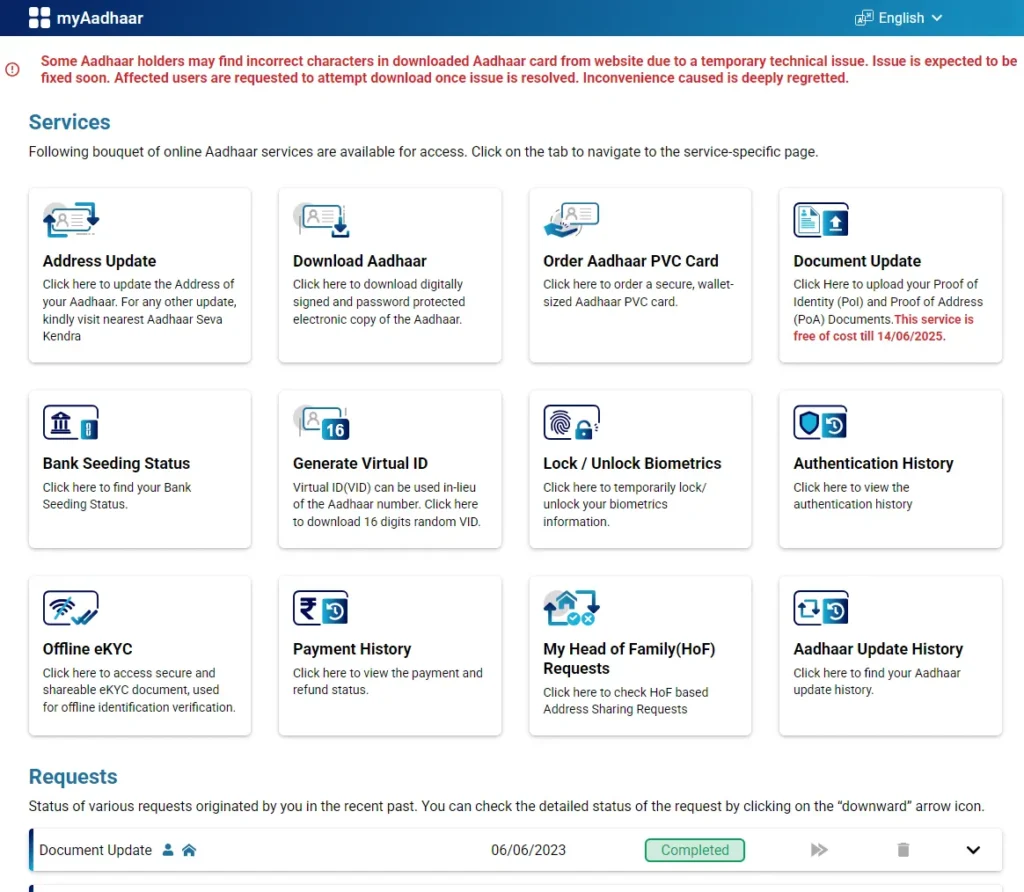Screen dimensions: 1024x892
Task: Click the myAadhaar header title
Action: [100, 18]
